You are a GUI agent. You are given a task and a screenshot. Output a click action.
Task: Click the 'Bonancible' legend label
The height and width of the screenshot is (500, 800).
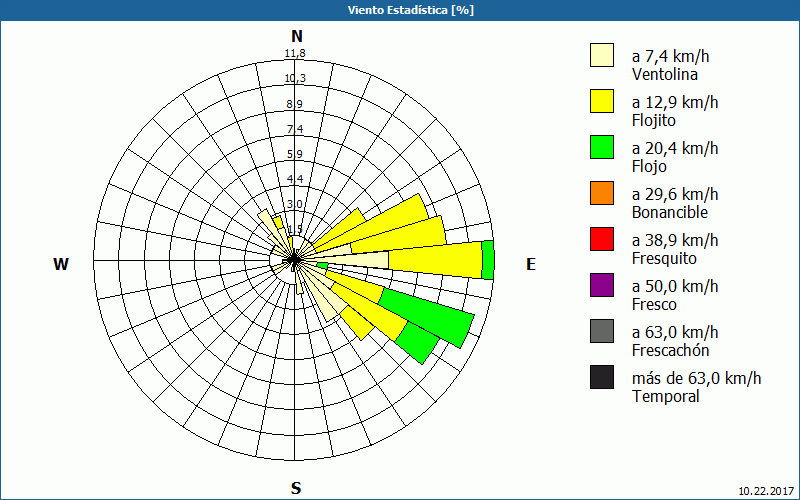pyautogui.click(x=670, y=212)
